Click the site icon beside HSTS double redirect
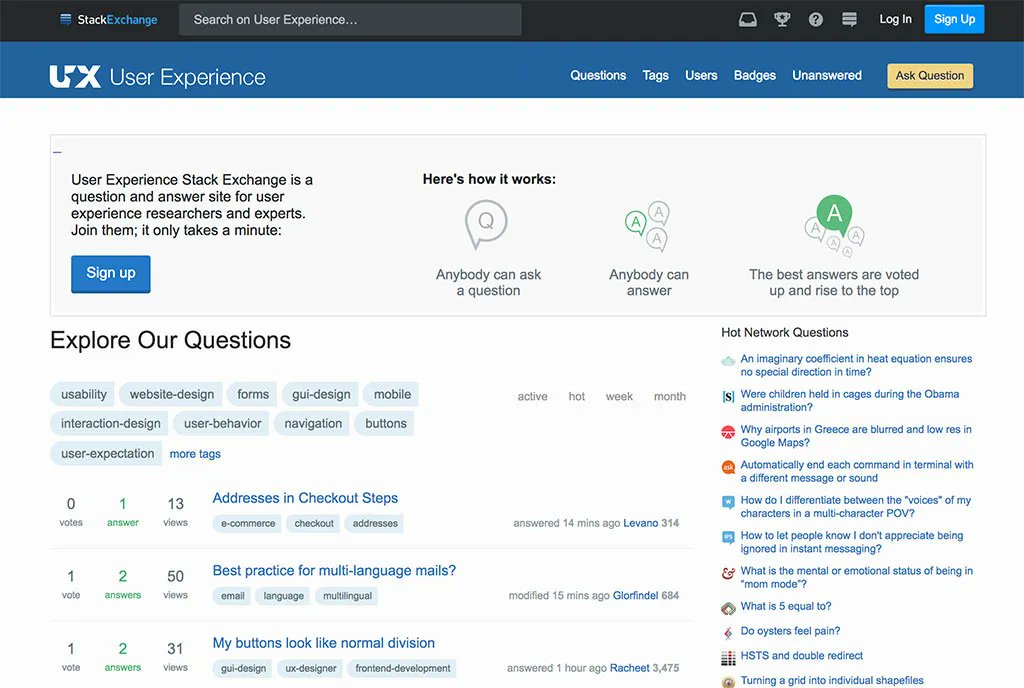The height and width of the screenshot is (688, 1024). point(728,658)
